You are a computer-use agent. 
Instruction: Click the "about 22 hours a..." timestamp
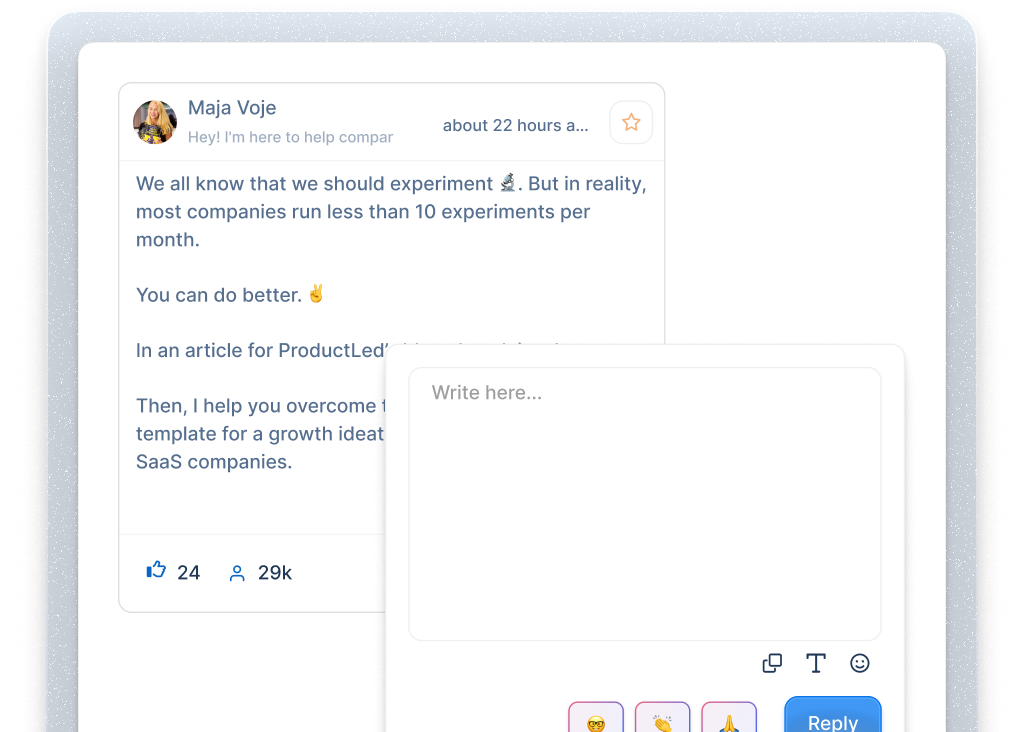pos(516,125)
